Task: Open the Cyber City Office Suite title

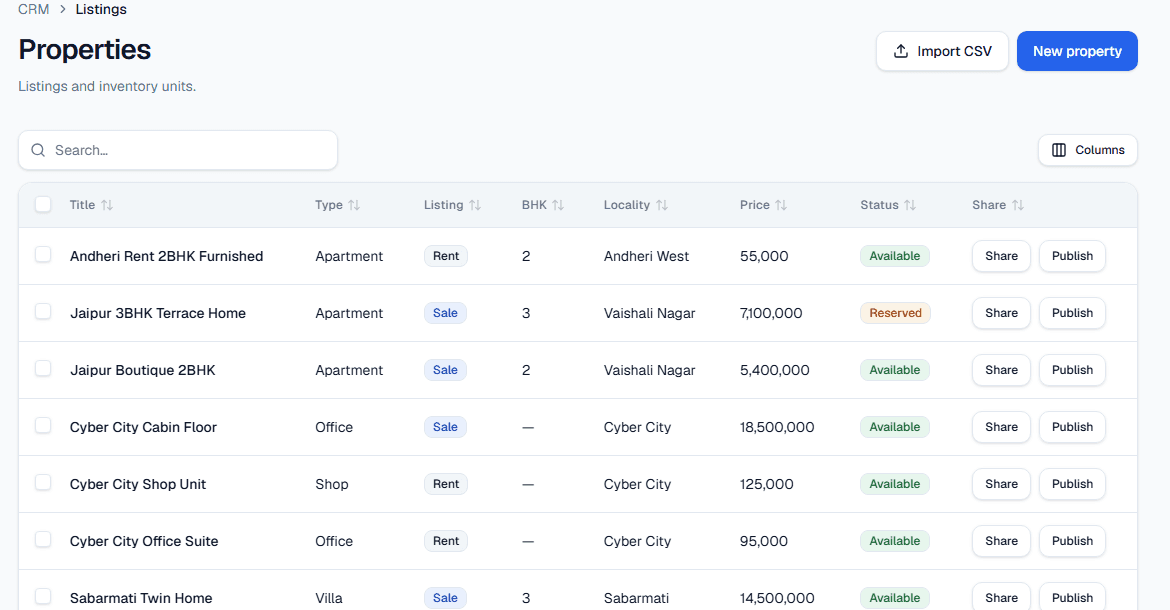Action: 144,541
